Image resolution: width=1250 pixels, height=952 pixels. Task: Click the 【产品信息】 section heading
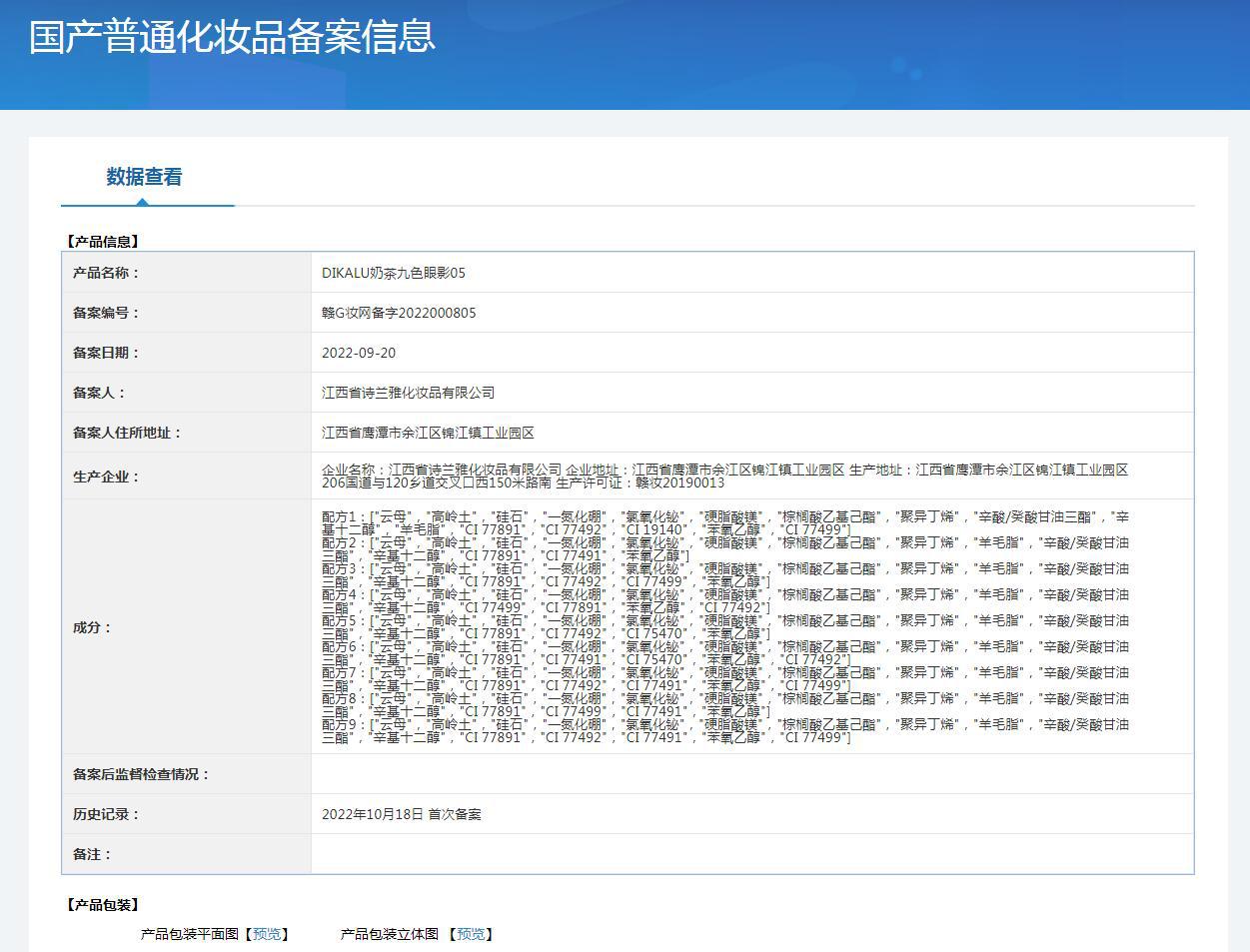[x=103, y=241]
